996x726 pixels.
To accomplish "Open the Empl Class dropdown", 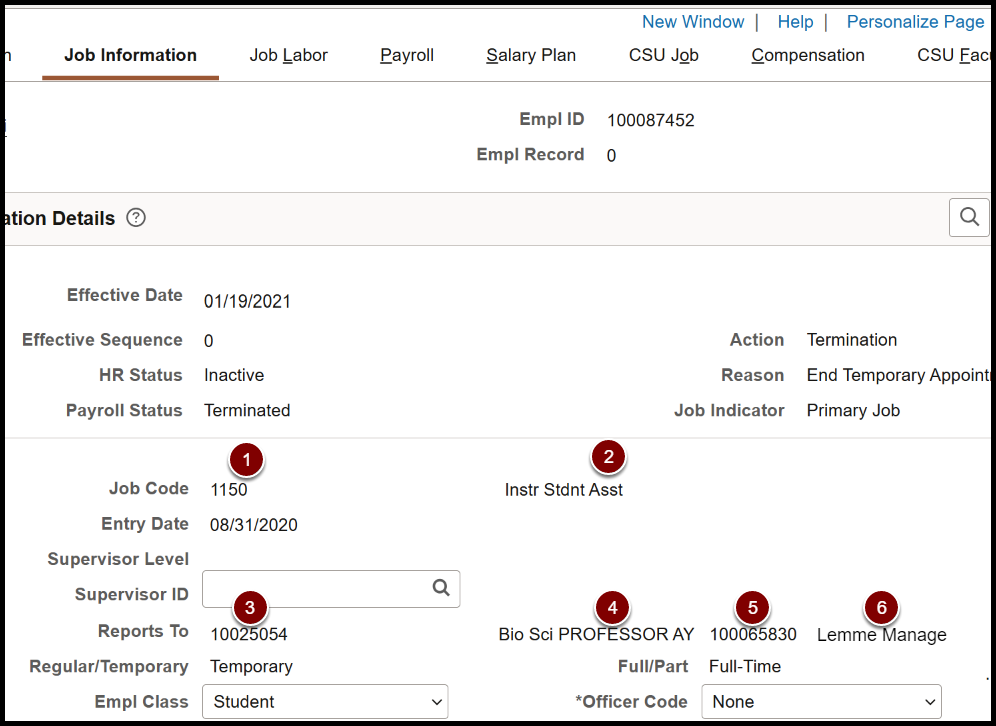I will (x=325, y=702).
